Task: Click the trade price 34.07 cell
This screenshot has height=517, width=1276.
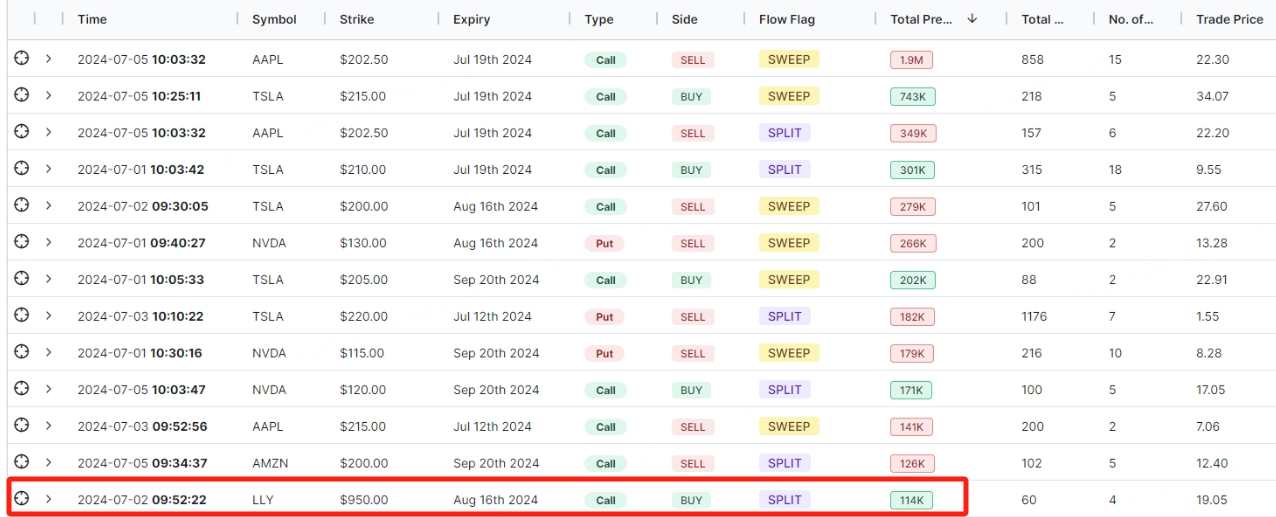Action: [x=1213, y=96]
